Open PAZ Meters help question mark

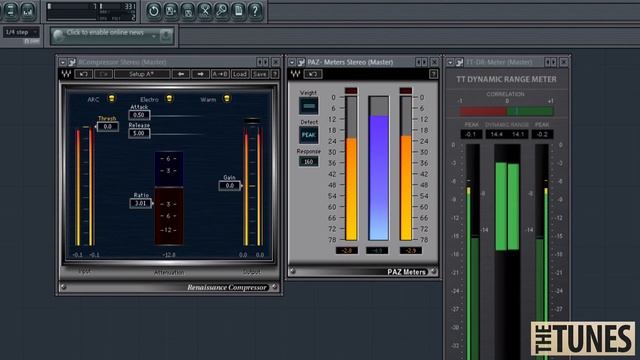coord(433,74)
